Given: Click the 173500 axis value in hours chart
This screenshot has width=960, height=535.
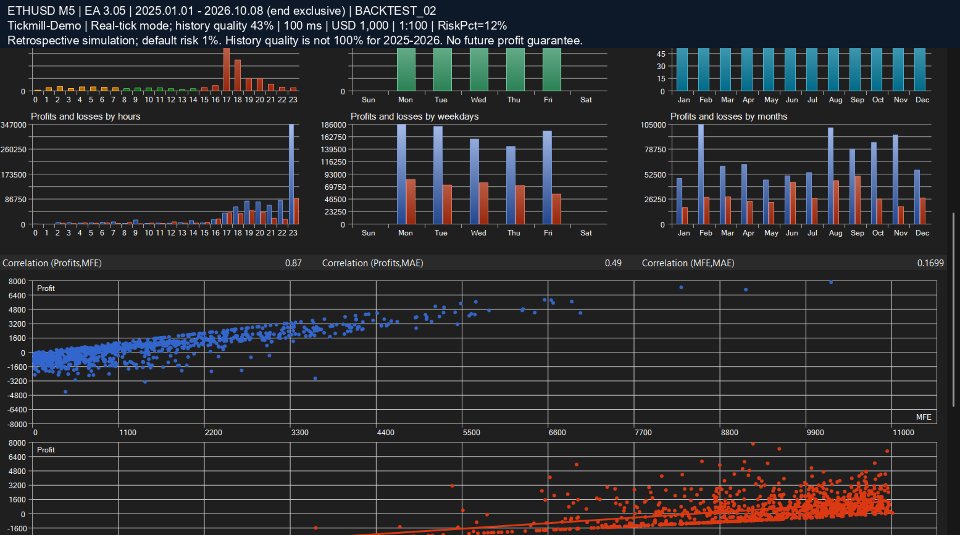Looking at the screenshot, I should (x=13, y=174).
